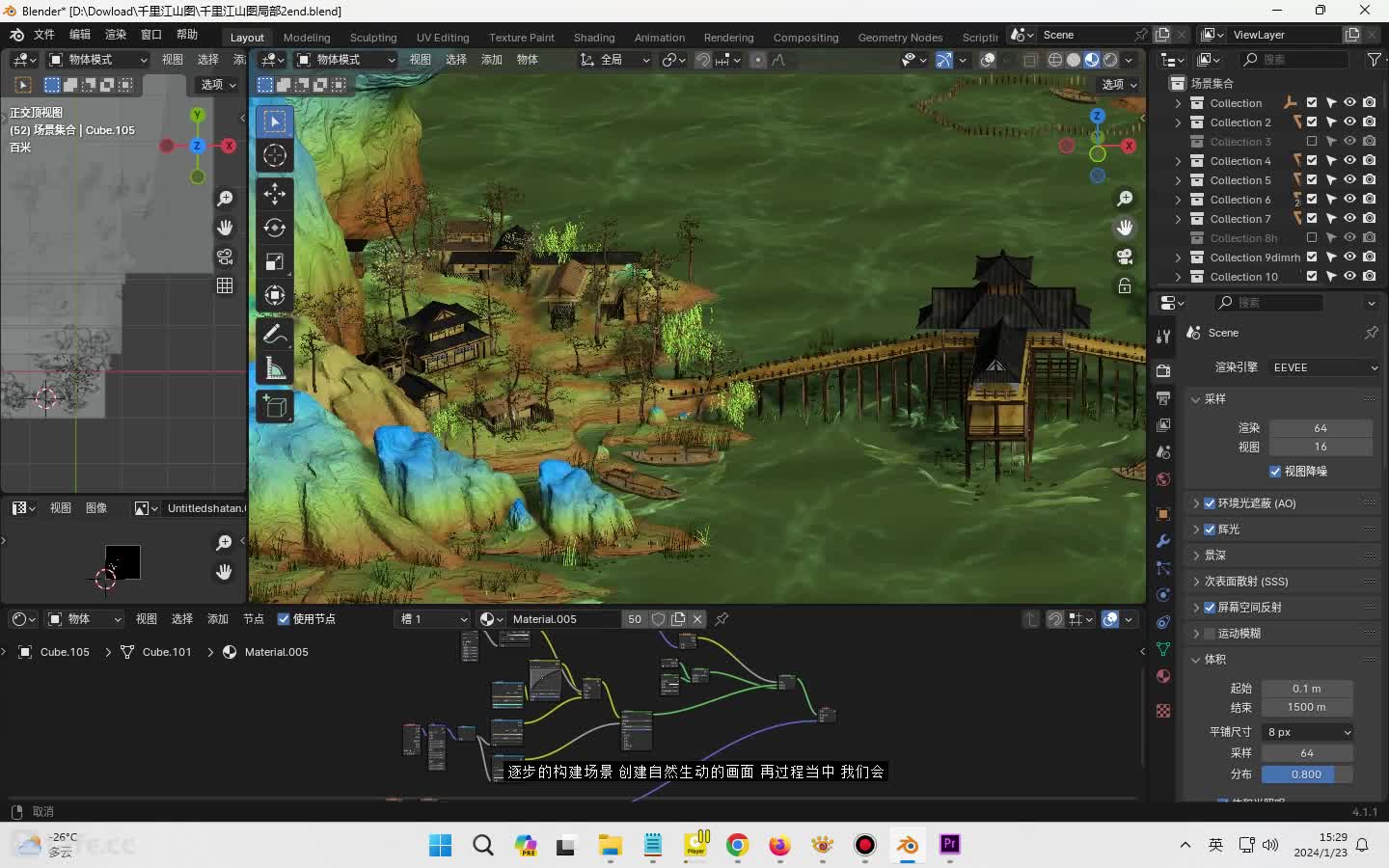The width and height of the screenshot is (1389, 868).
Task: Open the Modifiers wrench properties tab
Action: (x=1163, y=541)
